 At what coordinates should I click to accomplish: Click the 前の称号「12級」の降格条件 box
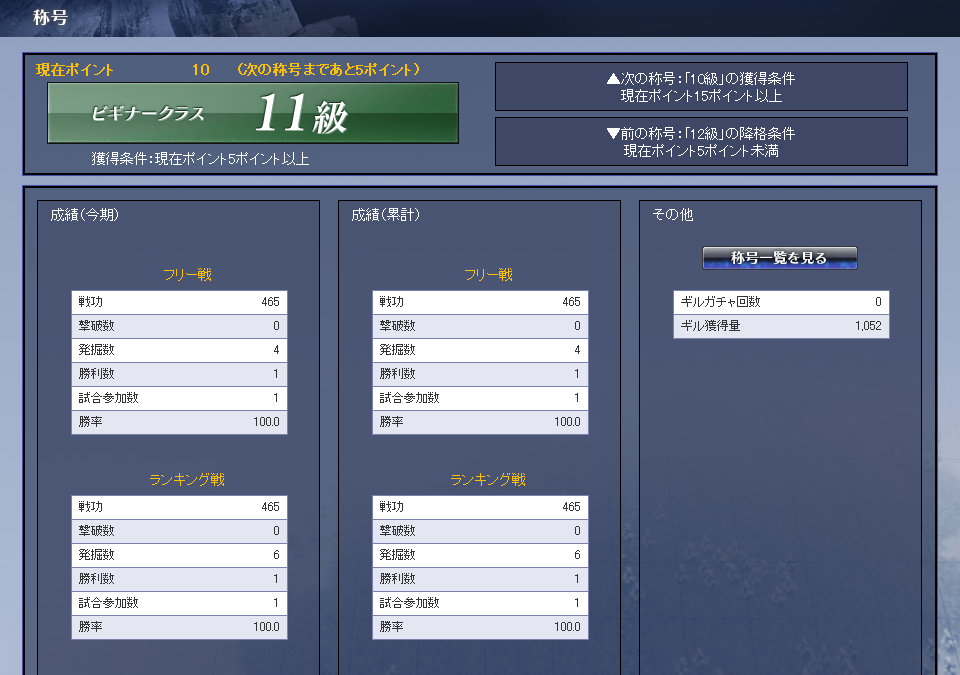coord(701,141)
